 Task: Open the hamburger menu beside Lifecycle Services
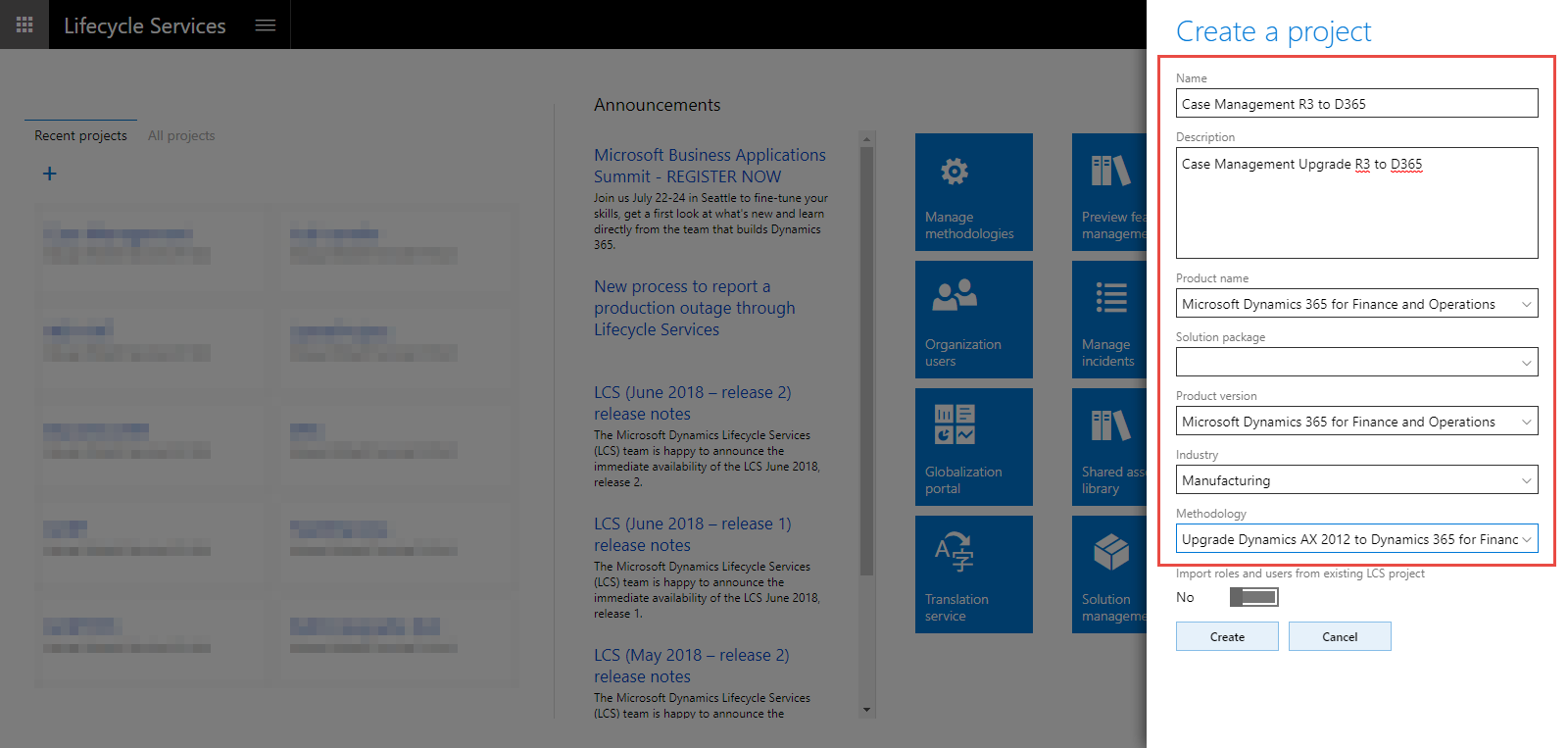point(266,25)
